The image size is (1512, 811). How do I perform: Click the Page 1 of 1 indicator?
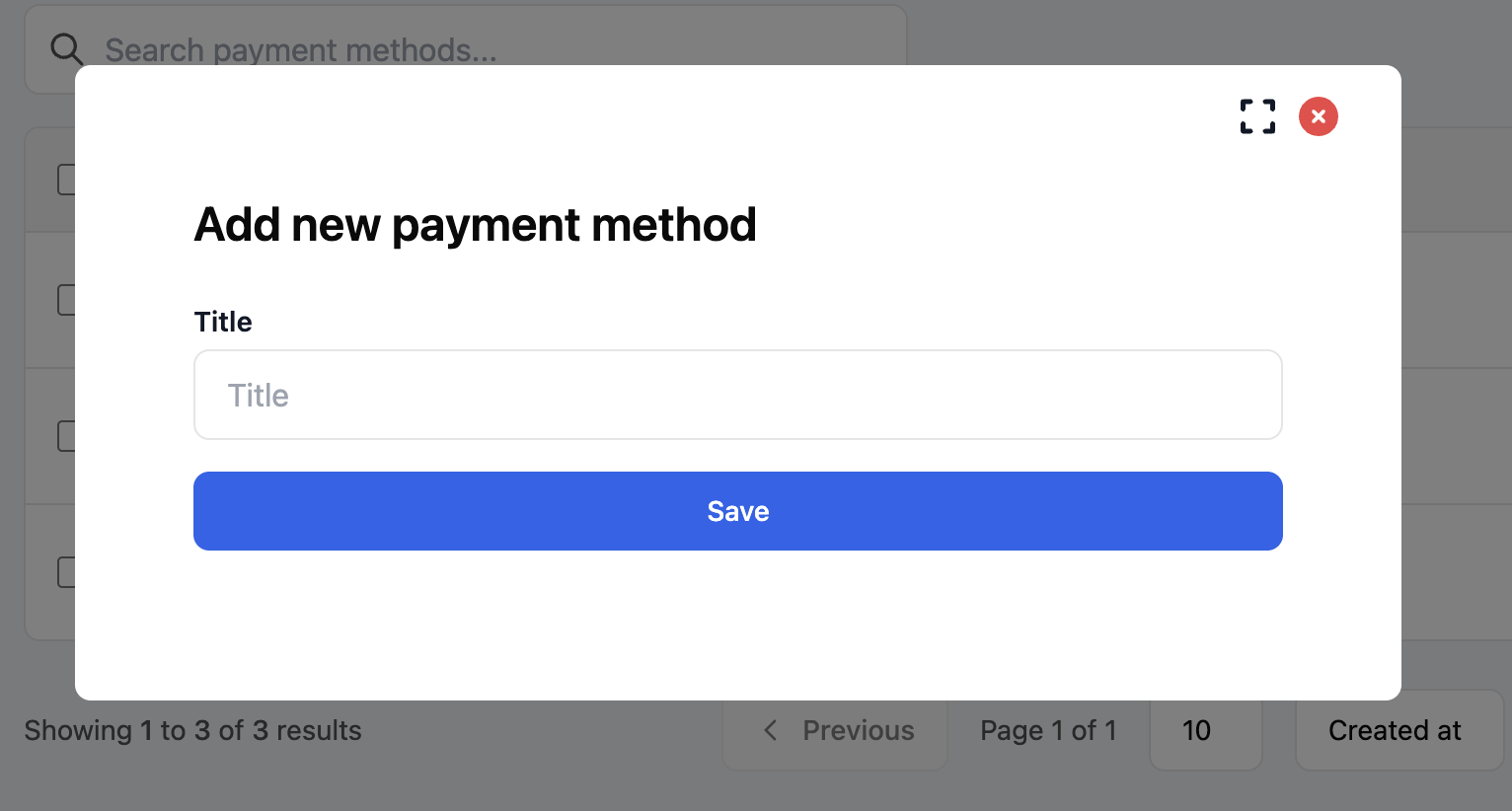click(x=1047, y=730)
